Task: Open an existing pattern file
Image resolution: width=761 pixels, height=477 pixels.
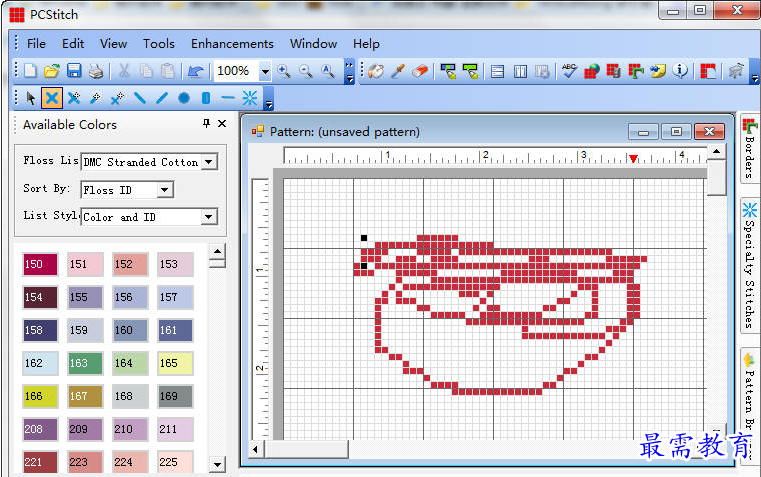Action: 51,71
